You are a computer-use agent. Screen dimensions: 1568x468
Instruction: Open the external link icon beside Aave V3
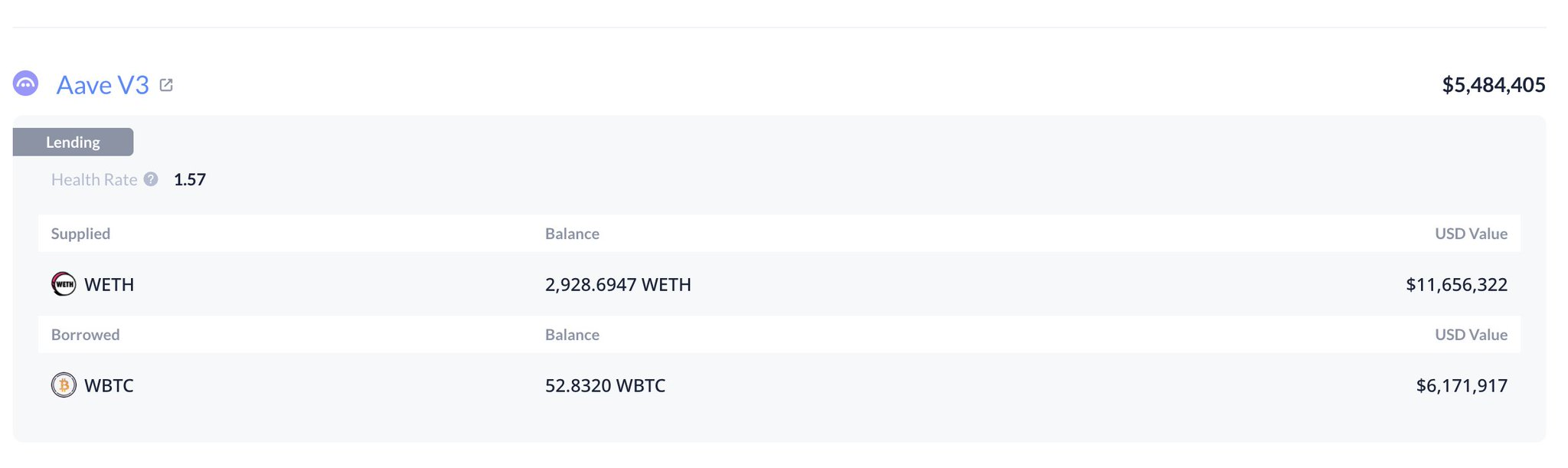click(166, 85)
